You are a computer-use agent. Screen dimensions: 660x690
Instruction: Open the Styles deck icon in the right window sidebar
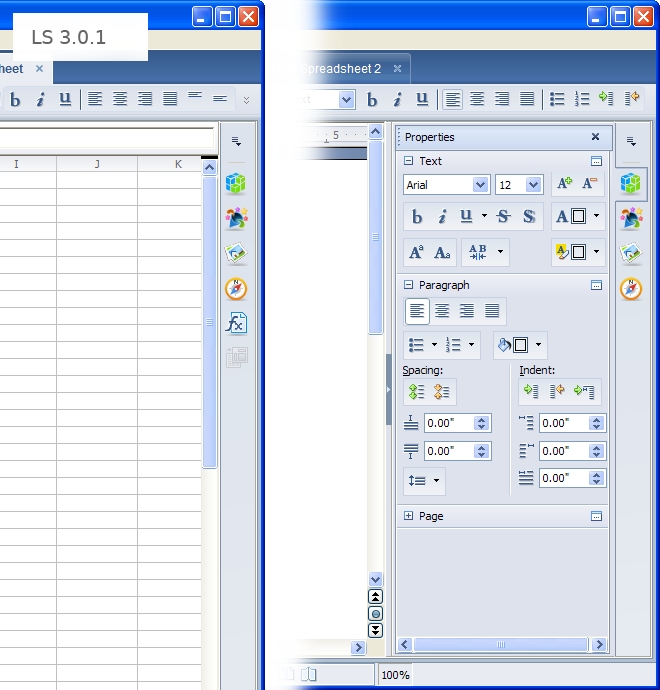tap(631, 218)
